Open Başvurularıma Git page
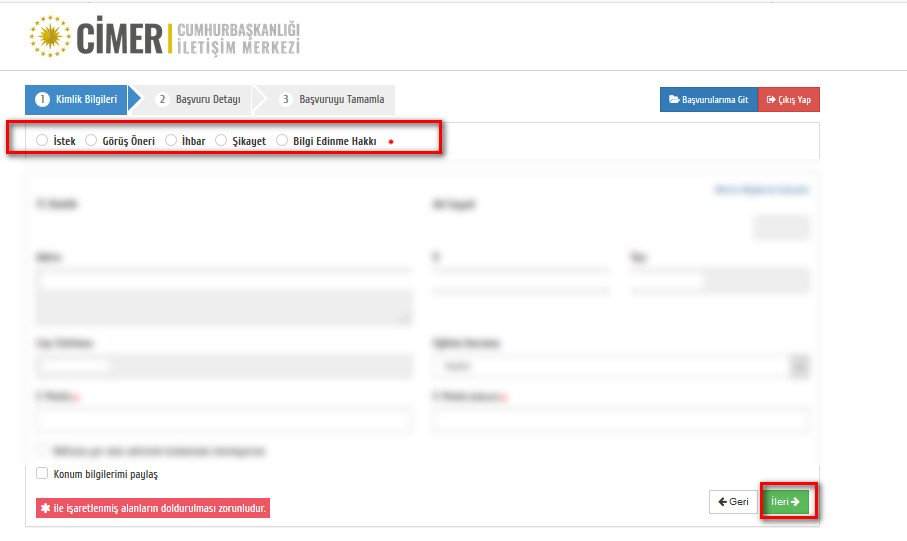Viewport: 907px width, 541px height. coord(708,100)
